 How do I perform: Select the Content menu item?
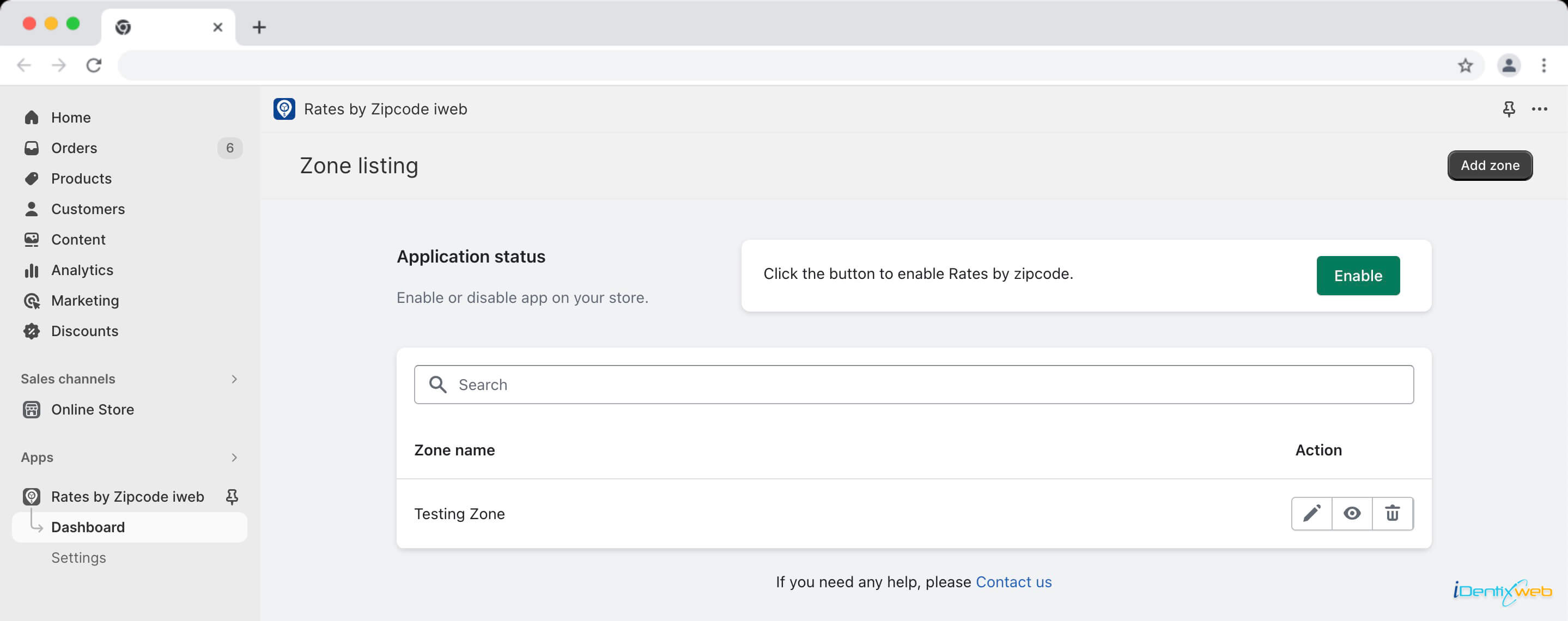pyautogui.click(x=78, y=239)
